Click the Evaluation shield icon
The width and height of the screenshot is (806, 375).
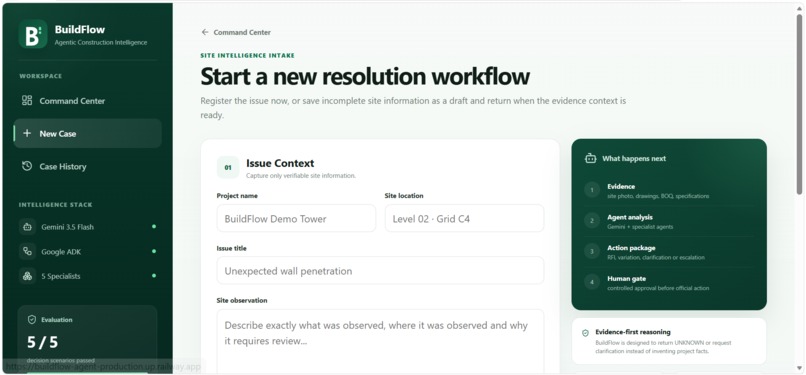32,320
